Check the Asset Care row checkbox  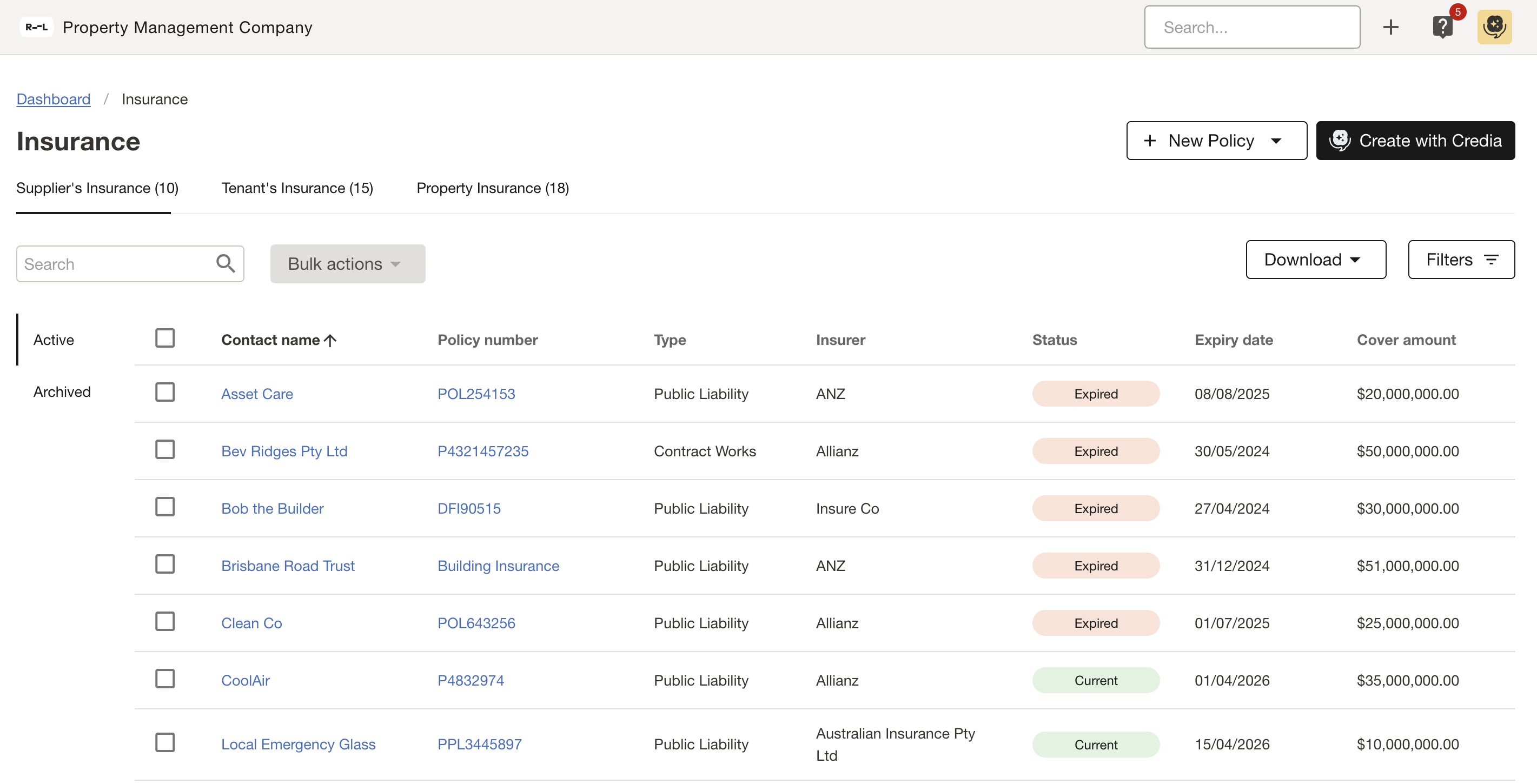pyautogui.click(x=164, y=393)
